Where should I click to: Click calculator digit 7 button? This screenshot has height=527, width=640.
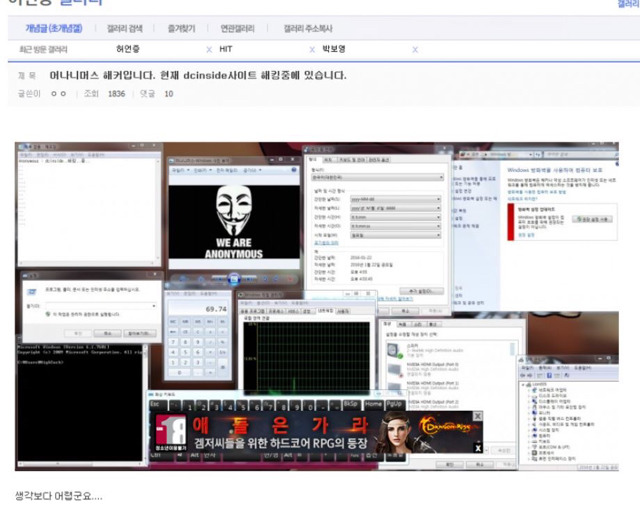tap(173, 342)
